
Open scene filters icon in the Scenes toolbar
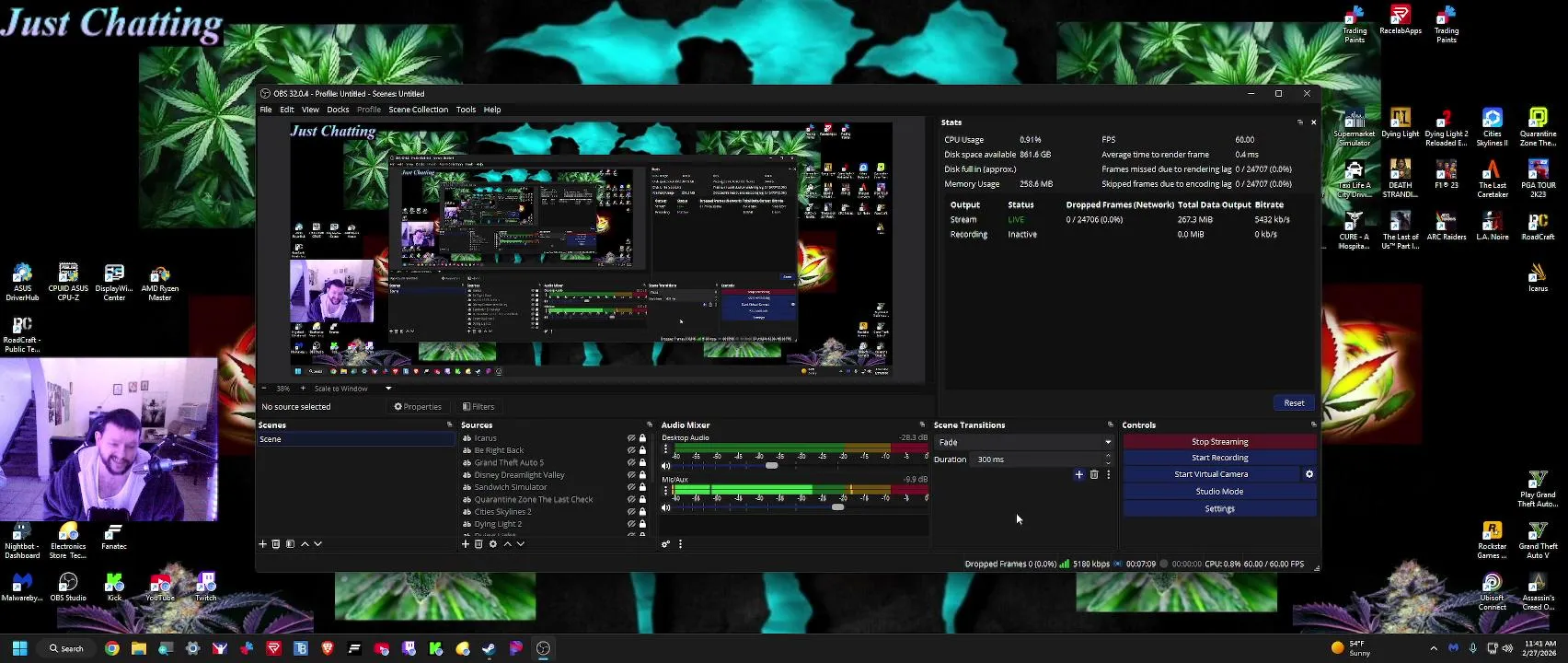coord(290,544)
